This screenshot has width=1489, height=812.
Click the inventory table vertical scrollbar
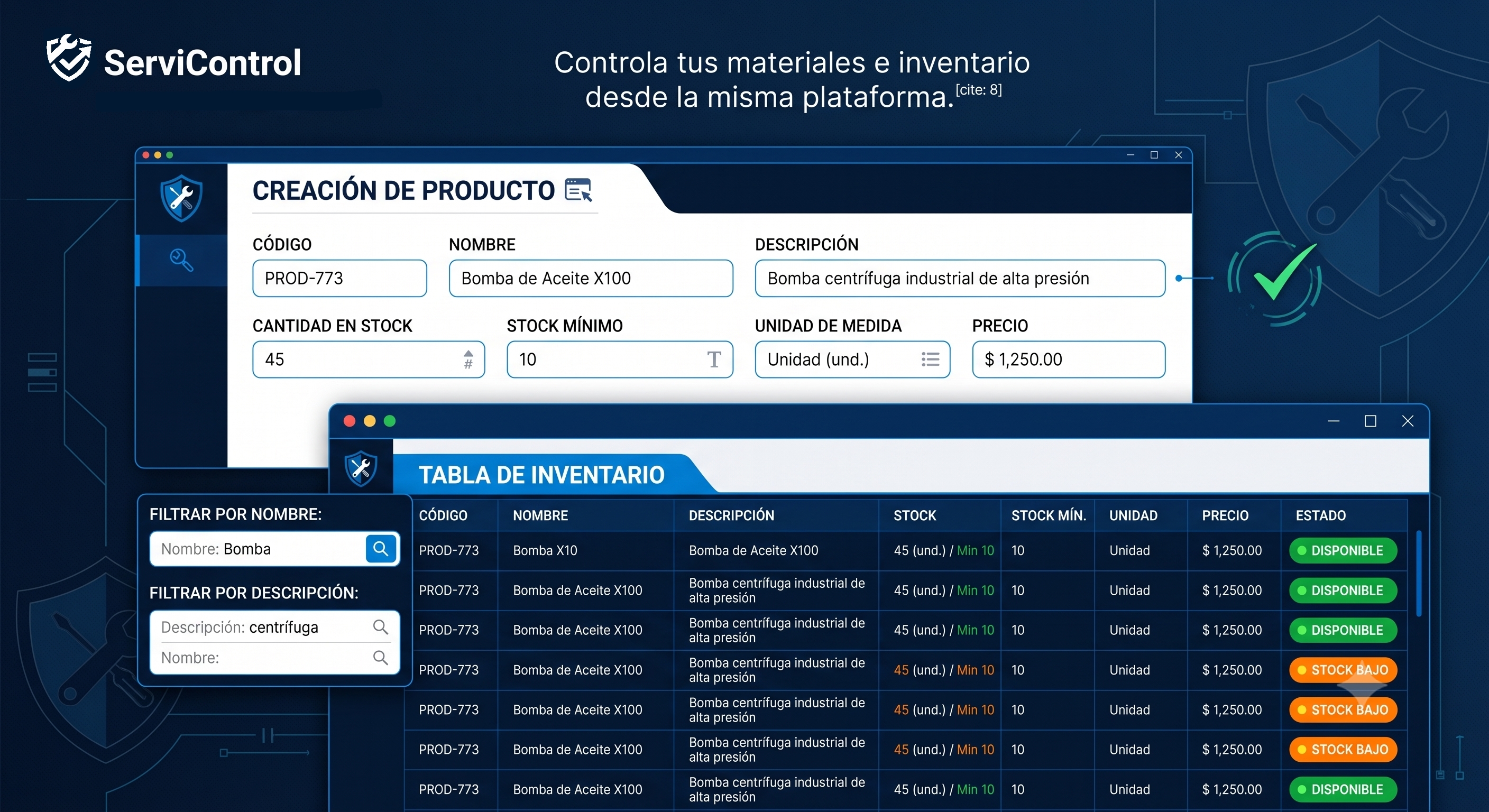1419,573
